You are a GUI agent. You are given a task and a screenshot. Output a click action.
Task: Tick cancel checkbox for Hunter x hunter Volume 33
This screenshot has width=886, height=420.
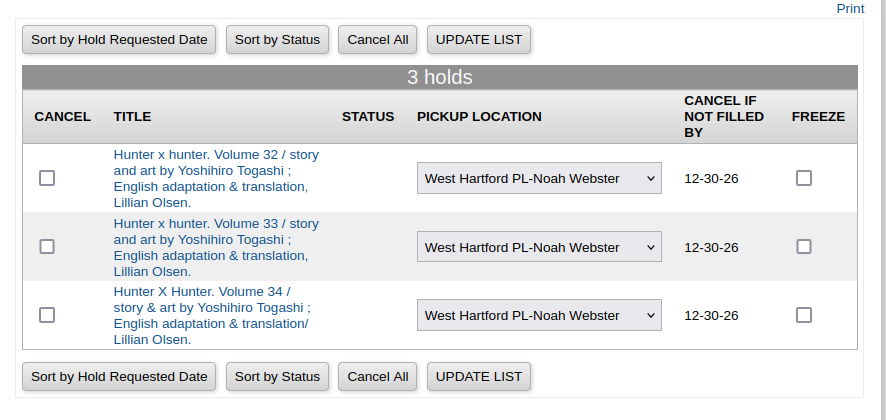click(47, 247)
